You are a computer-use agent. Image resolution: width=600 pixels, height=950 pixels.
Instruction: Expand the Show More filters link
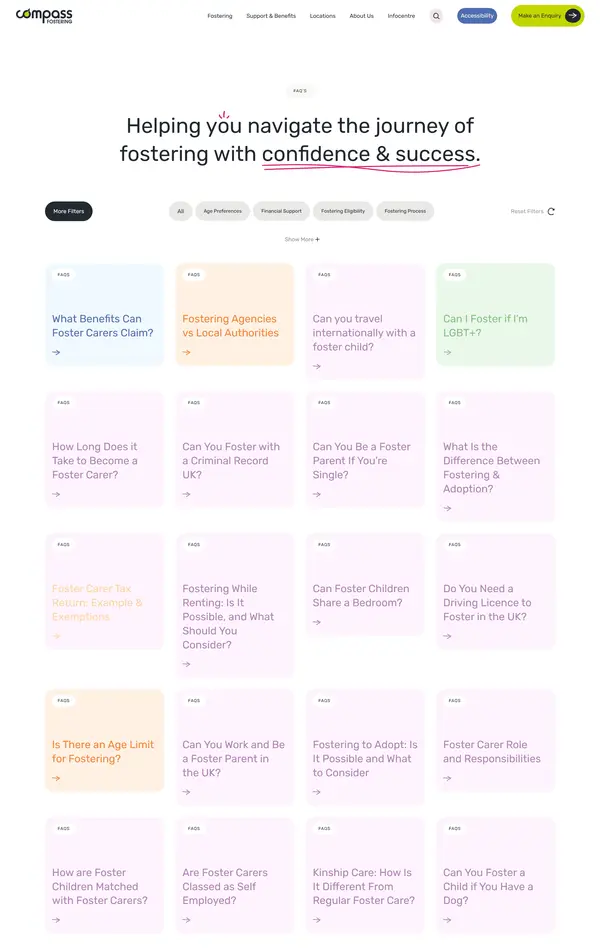[302, 239]
